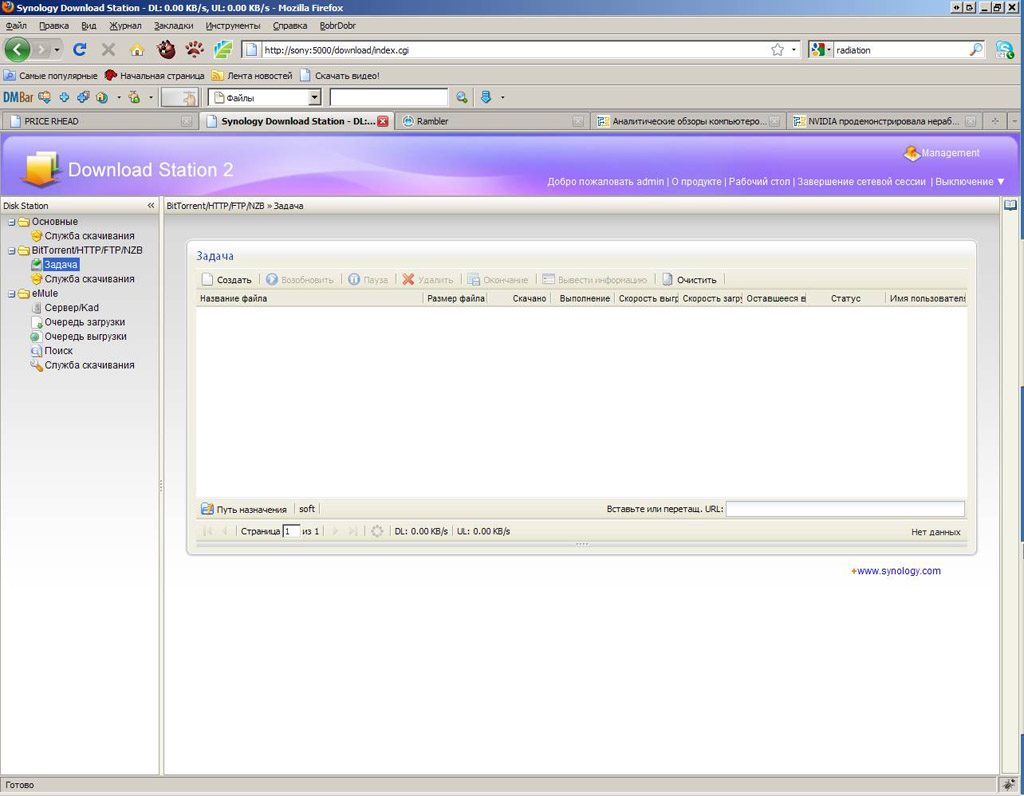Open Очередь загрузки in eMule tree
This screenshot has width=1024, height=796.
[84, 322]
